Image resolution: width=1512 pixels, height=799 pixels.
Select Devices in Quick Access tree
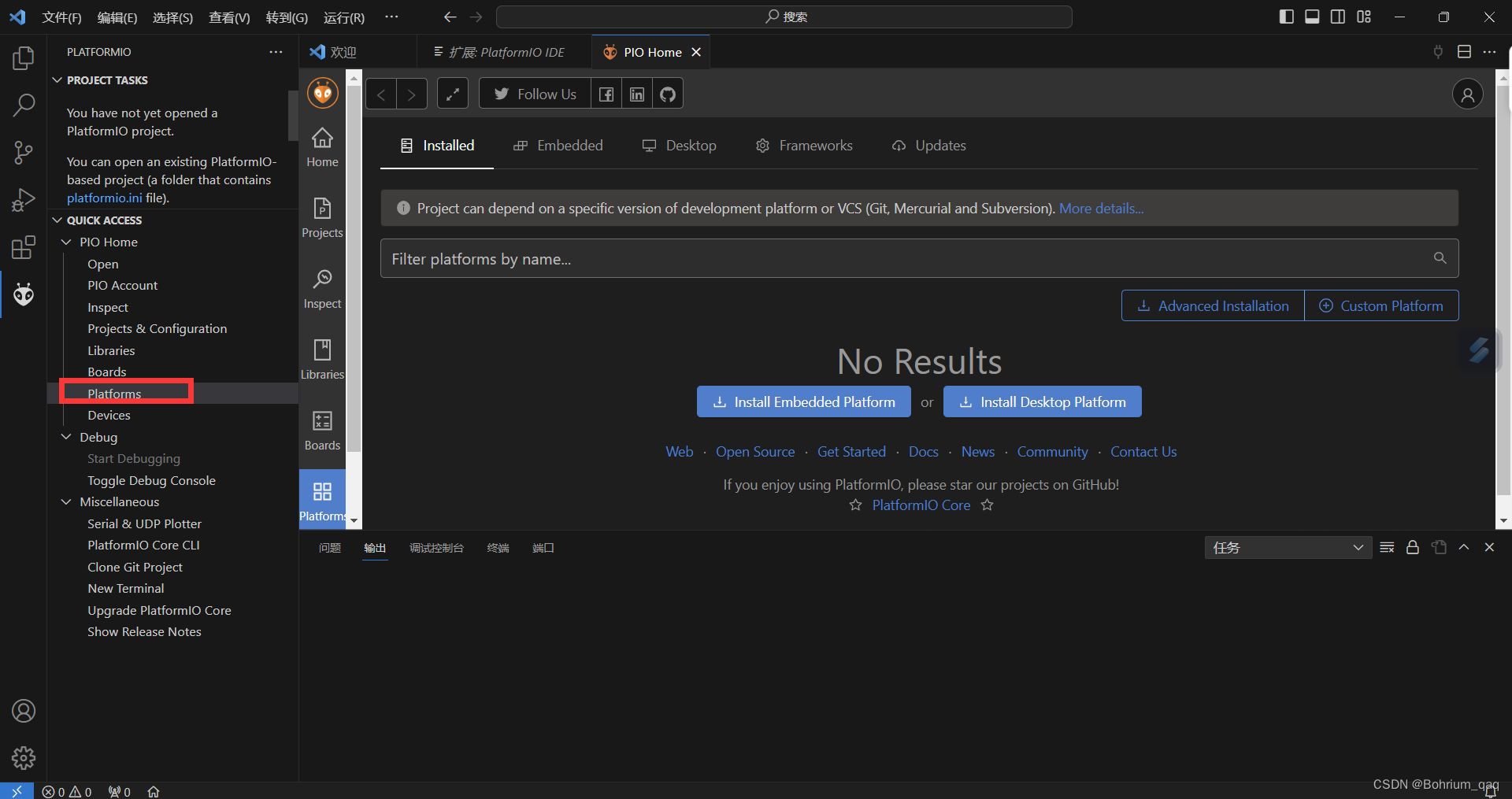click(x=109, y=416)
